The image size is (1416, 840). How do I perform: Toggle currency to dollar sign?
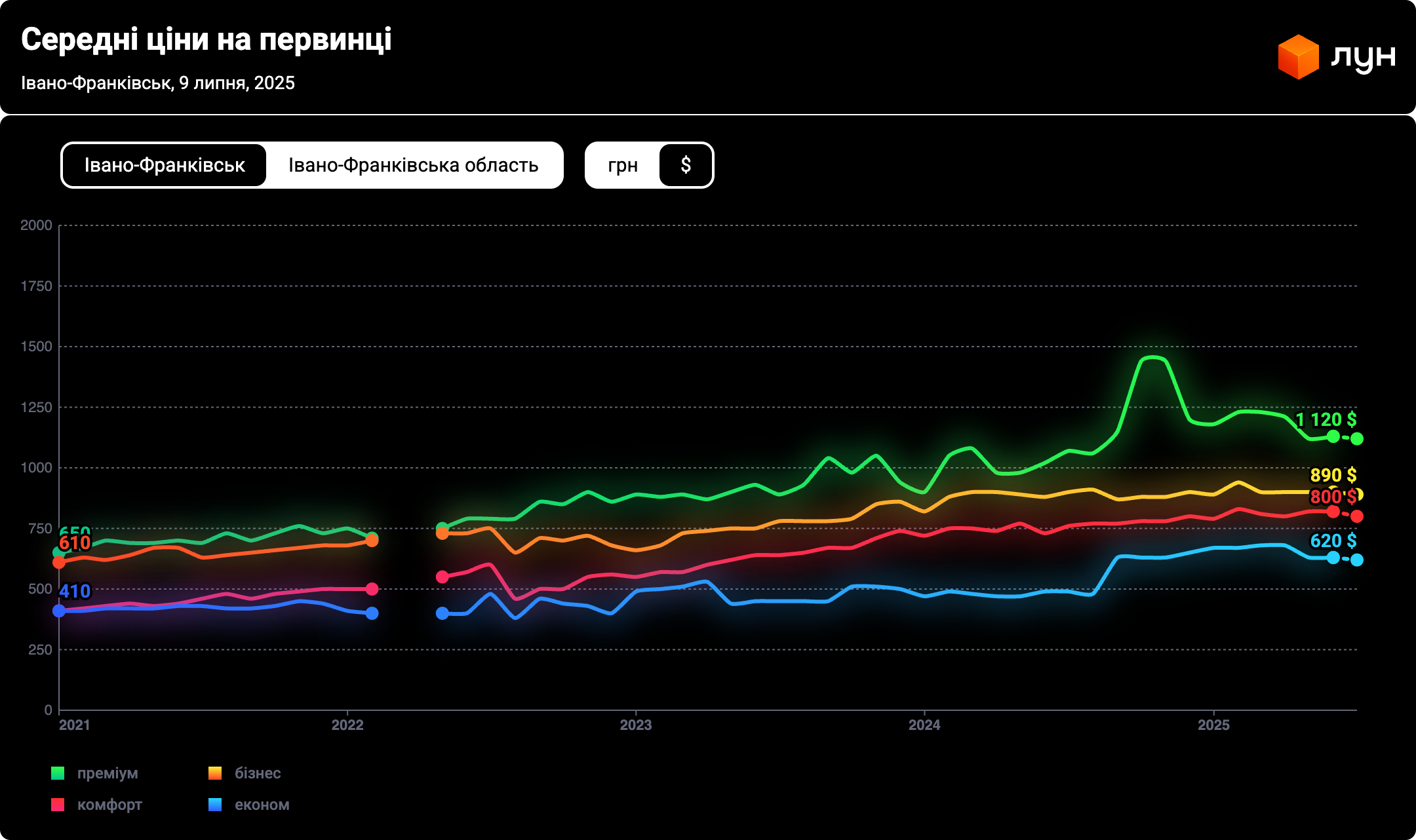point(685,165)
